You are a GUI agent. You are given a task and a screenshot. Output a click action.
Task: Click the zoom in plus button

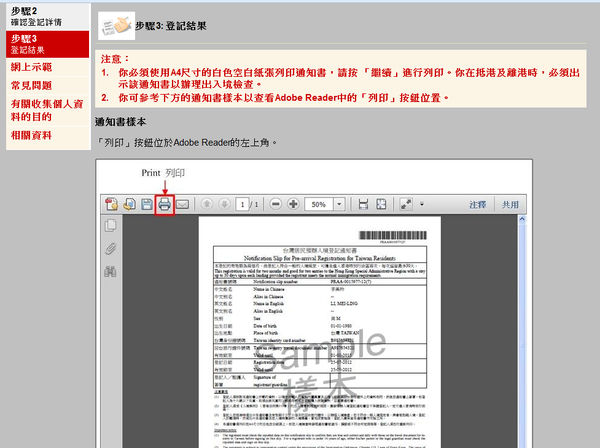coord(292,203)
